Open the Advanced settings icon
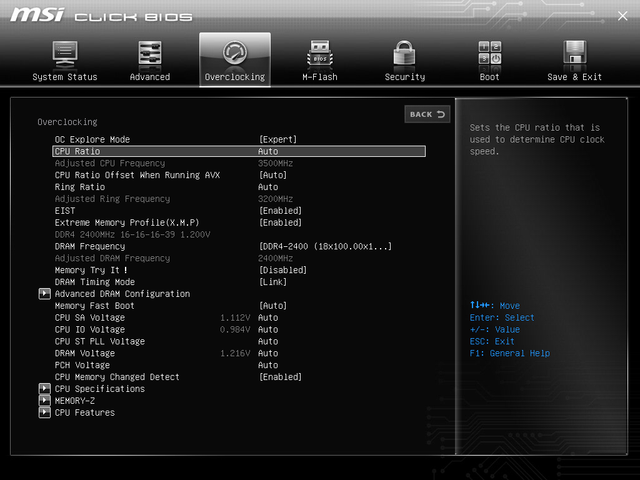The image size is (640, 480). pyautogui.click(x=149, y=53)
